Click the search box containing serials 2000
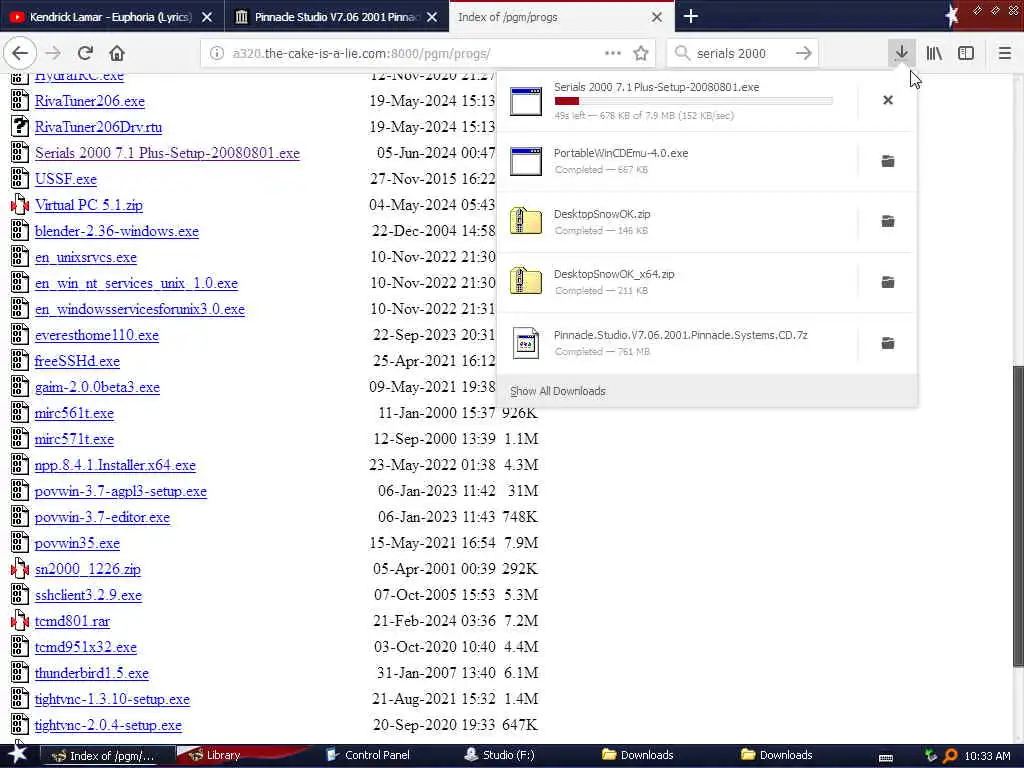This screenshot has width=1024, height=768. tap(741, 54)
